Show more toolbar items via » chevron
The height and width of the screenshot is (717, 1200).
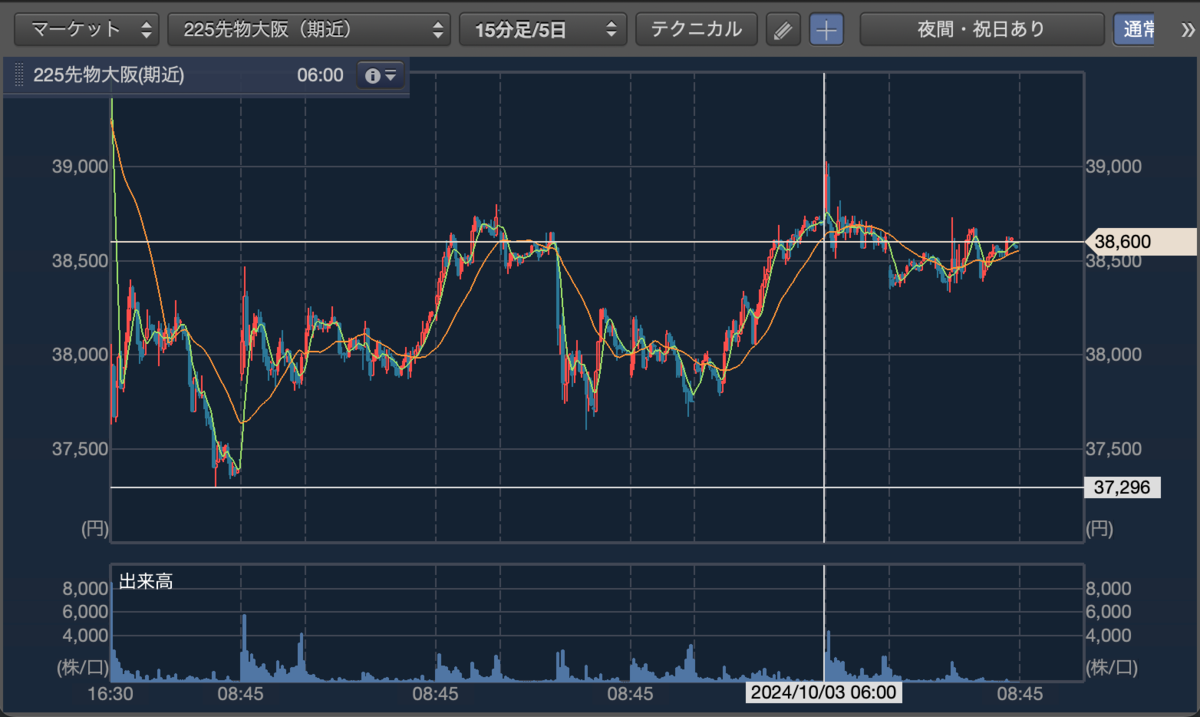[x=1188, y=30]
